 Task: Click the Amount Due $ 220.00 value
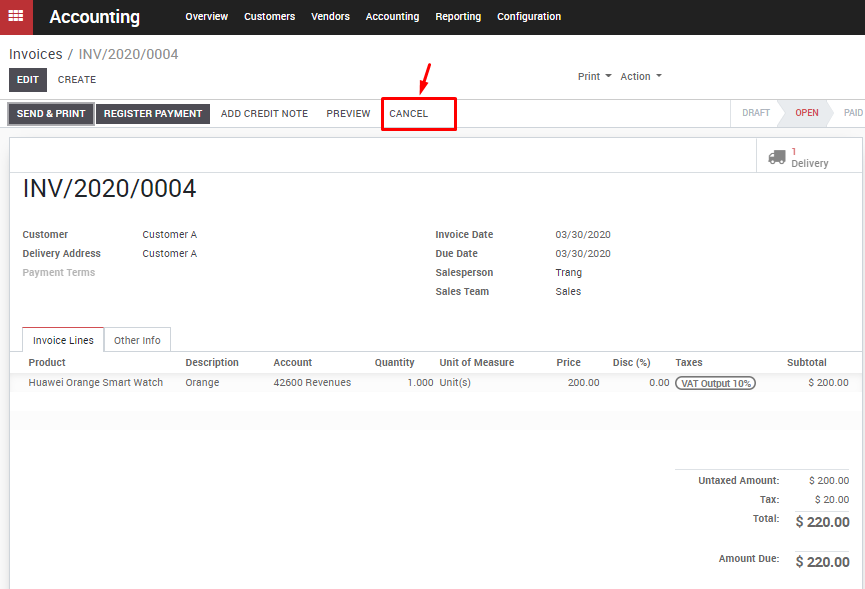[x=822, y=562]
